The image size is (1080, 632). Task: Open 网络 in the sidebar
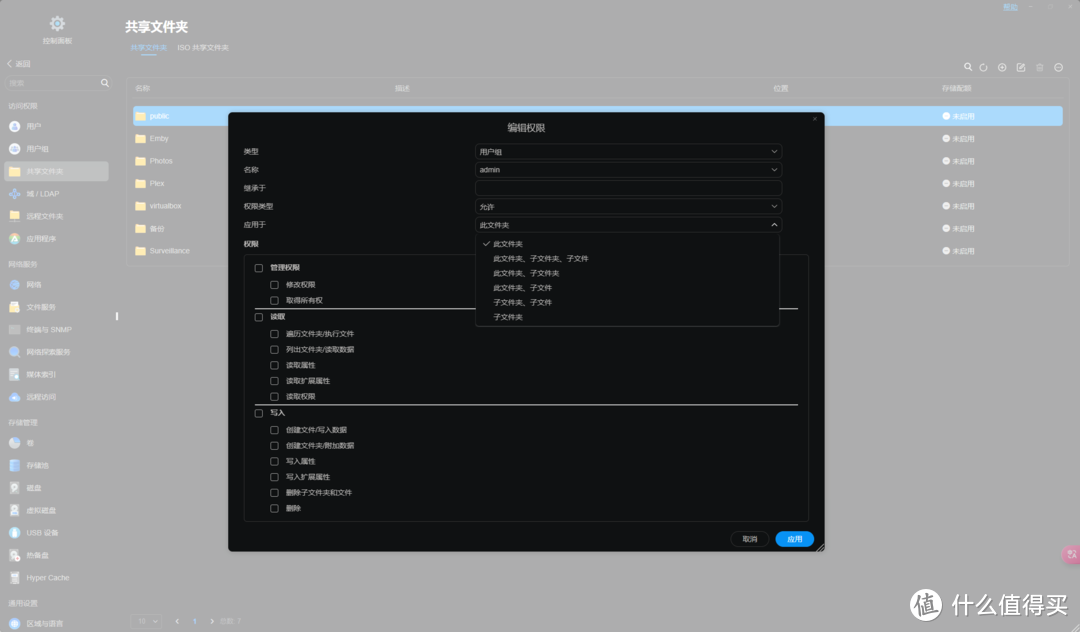(x=56, y=284)
